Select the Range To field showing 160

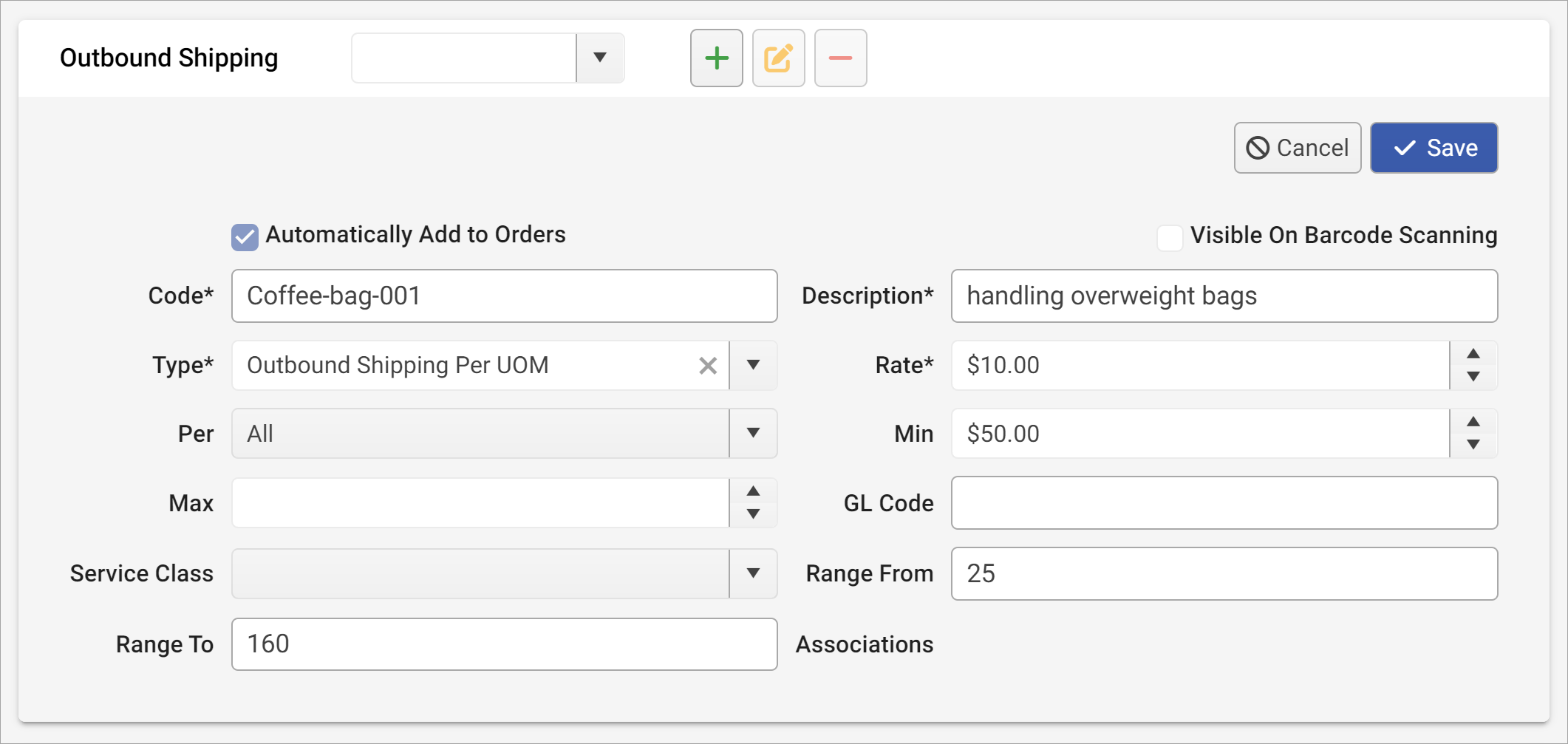505,644
